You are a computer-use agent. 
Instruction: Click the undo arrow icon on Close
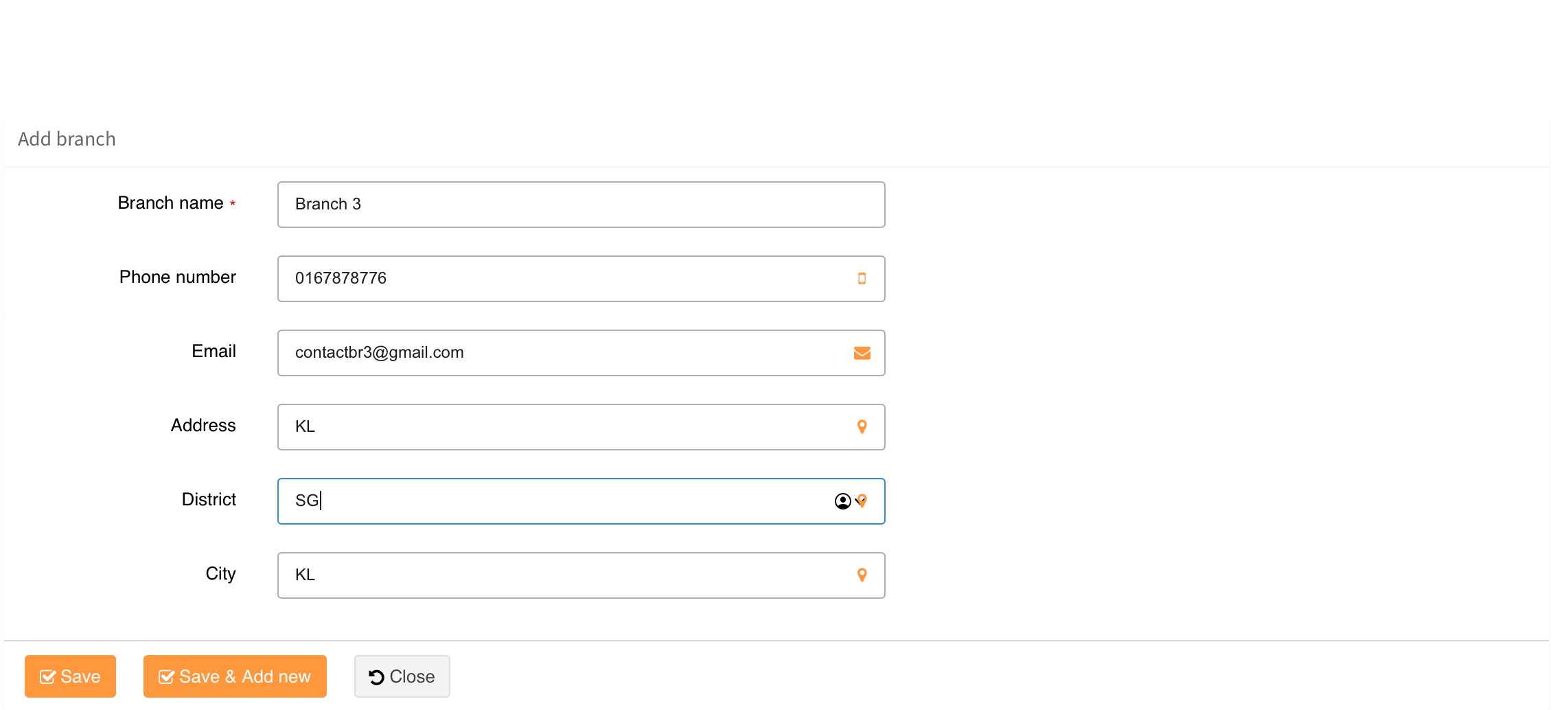pos(376,677)
